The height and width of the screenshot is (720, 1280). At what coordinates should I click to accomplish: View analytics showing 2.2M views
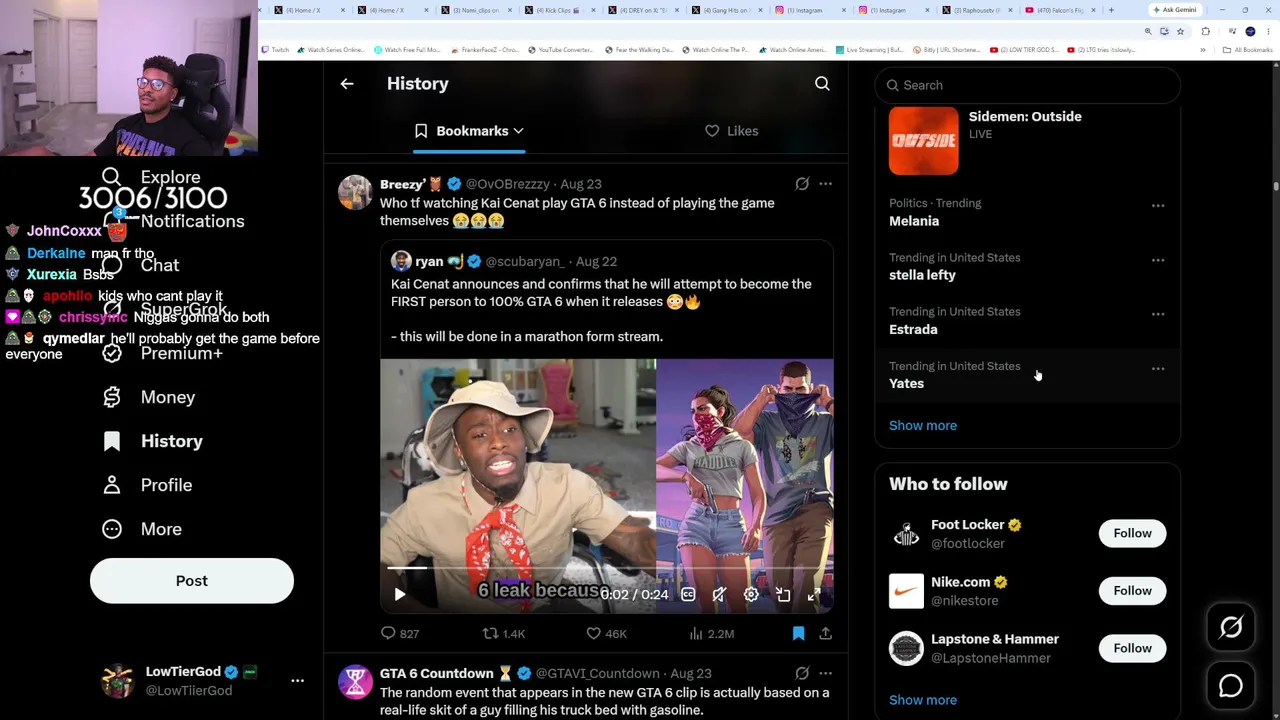click(712, 633)
